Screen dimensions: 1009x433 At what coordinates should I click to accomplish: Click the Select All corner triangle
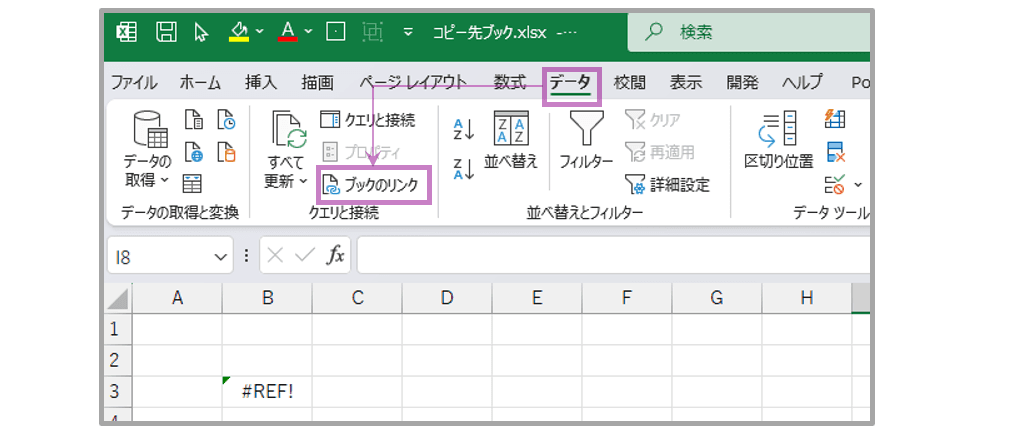tap(118, 299)
